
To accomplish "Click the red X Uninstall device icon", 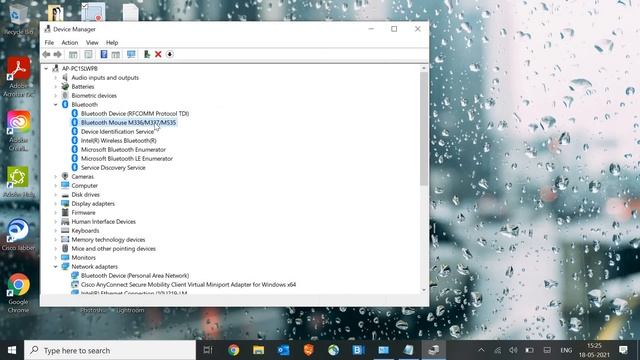I will click(x=158, y=54).
